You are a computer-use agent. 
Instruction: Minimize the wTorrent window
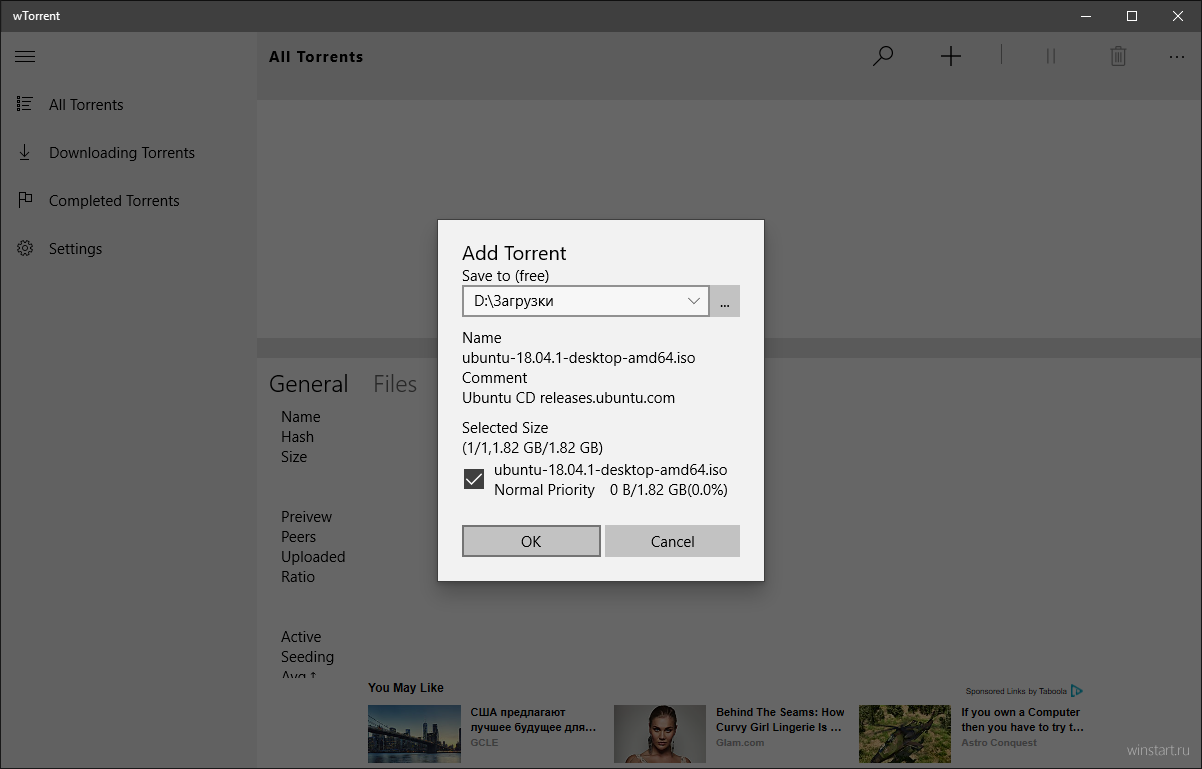point(1086,15)
